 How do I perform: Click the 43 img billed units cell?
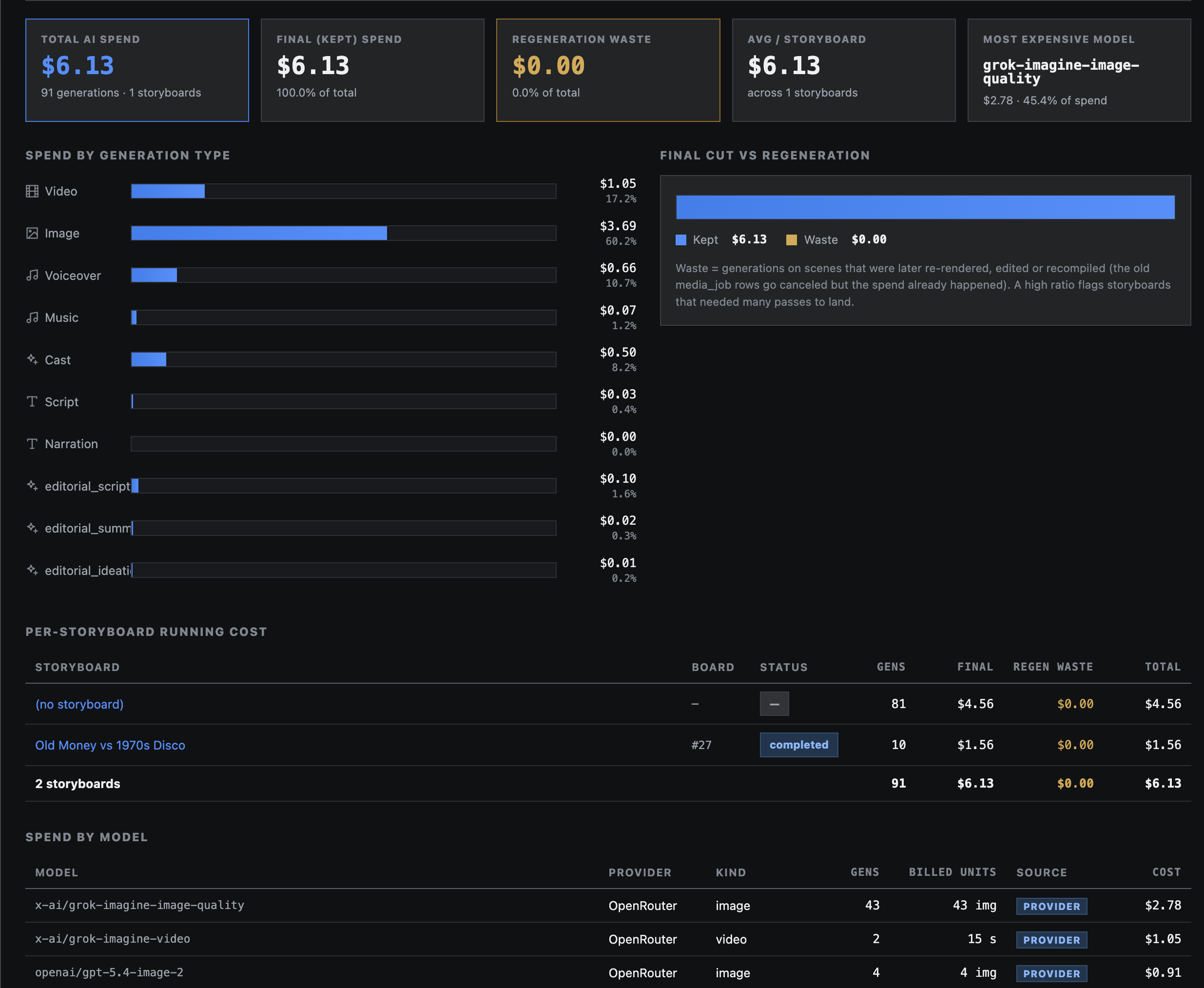click(x=974, y=906)
